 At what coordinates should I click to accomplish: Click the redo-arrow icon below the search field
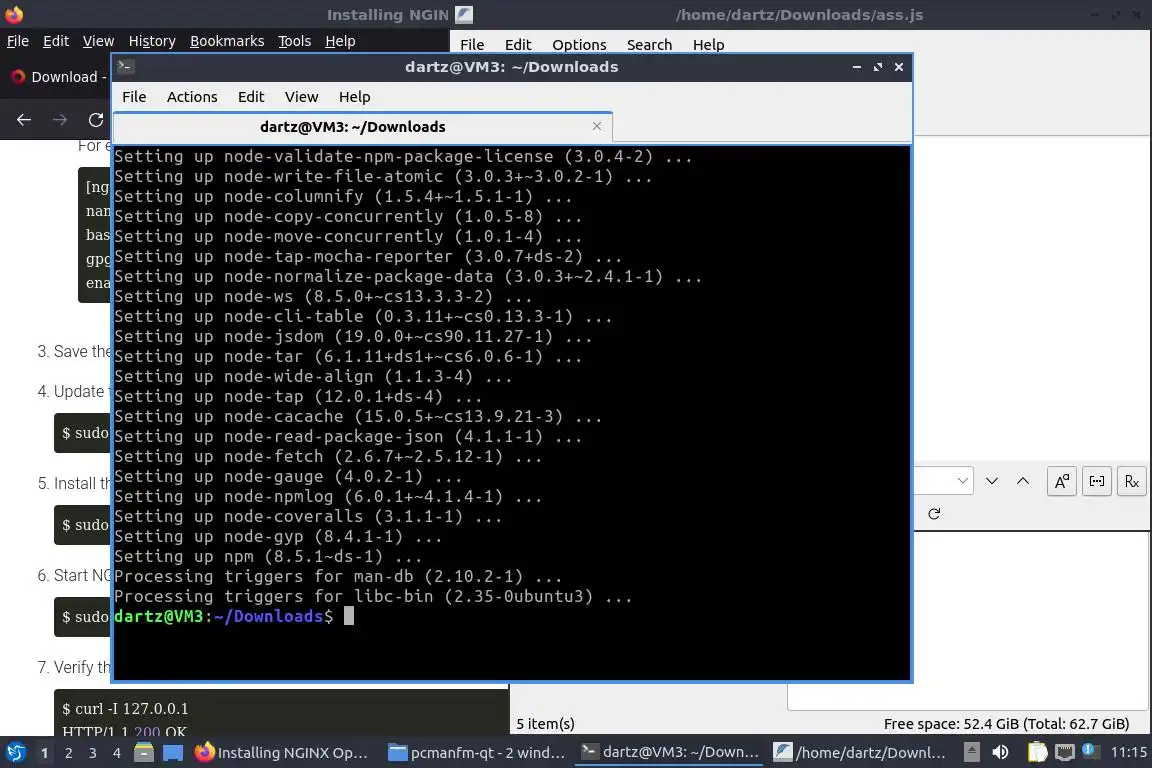(935, 514)
